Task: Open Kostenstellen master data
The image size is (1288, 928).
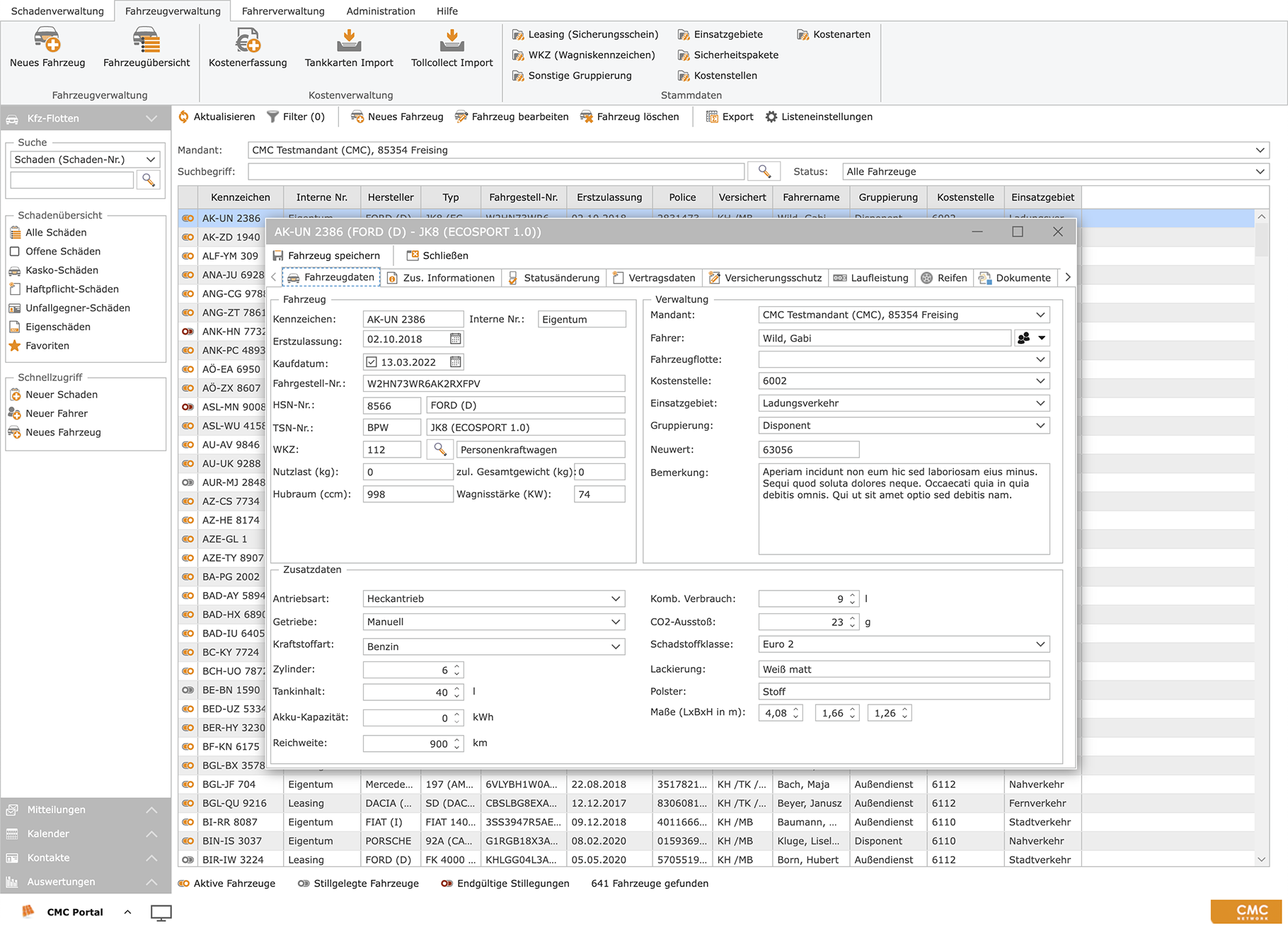Action: pyautogui.click(x=718, y=75)
